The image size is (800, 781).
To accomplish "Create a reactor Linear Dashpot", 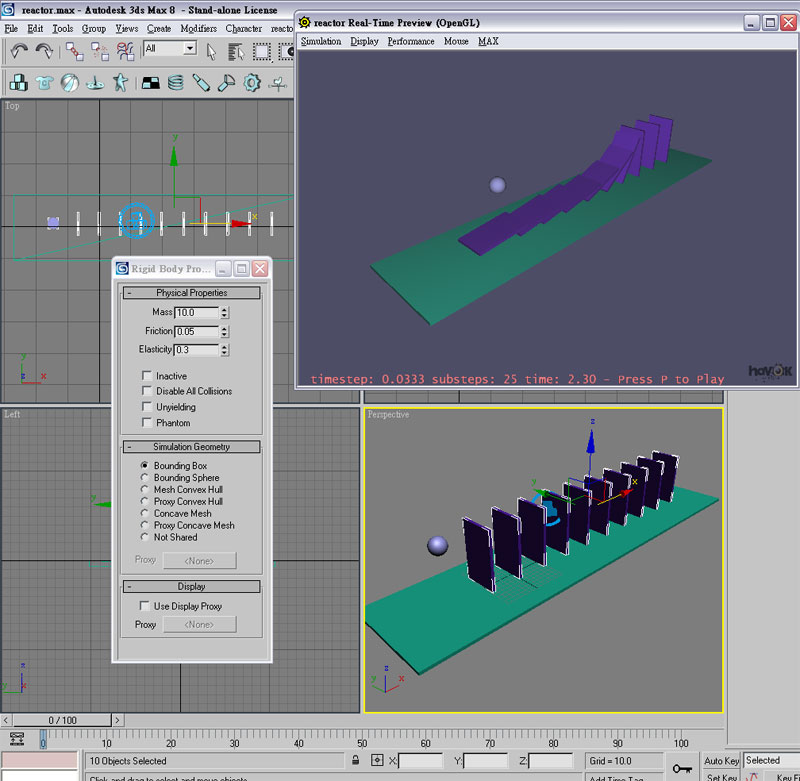I will (x=201, y=83).
